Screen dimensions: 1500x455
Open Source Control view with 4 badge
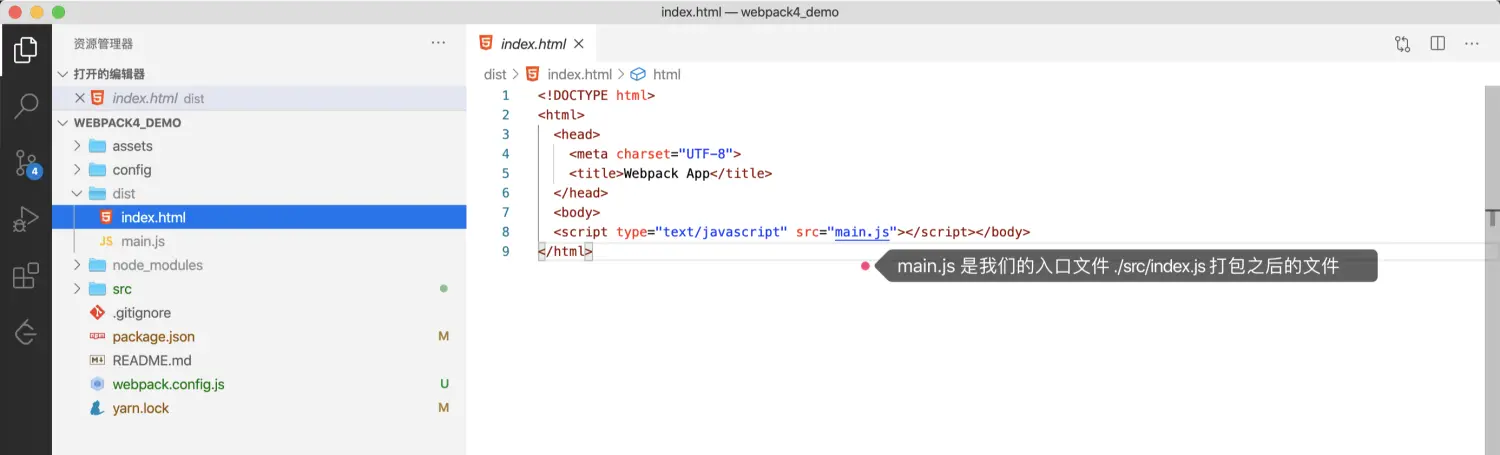coord(26,163)
